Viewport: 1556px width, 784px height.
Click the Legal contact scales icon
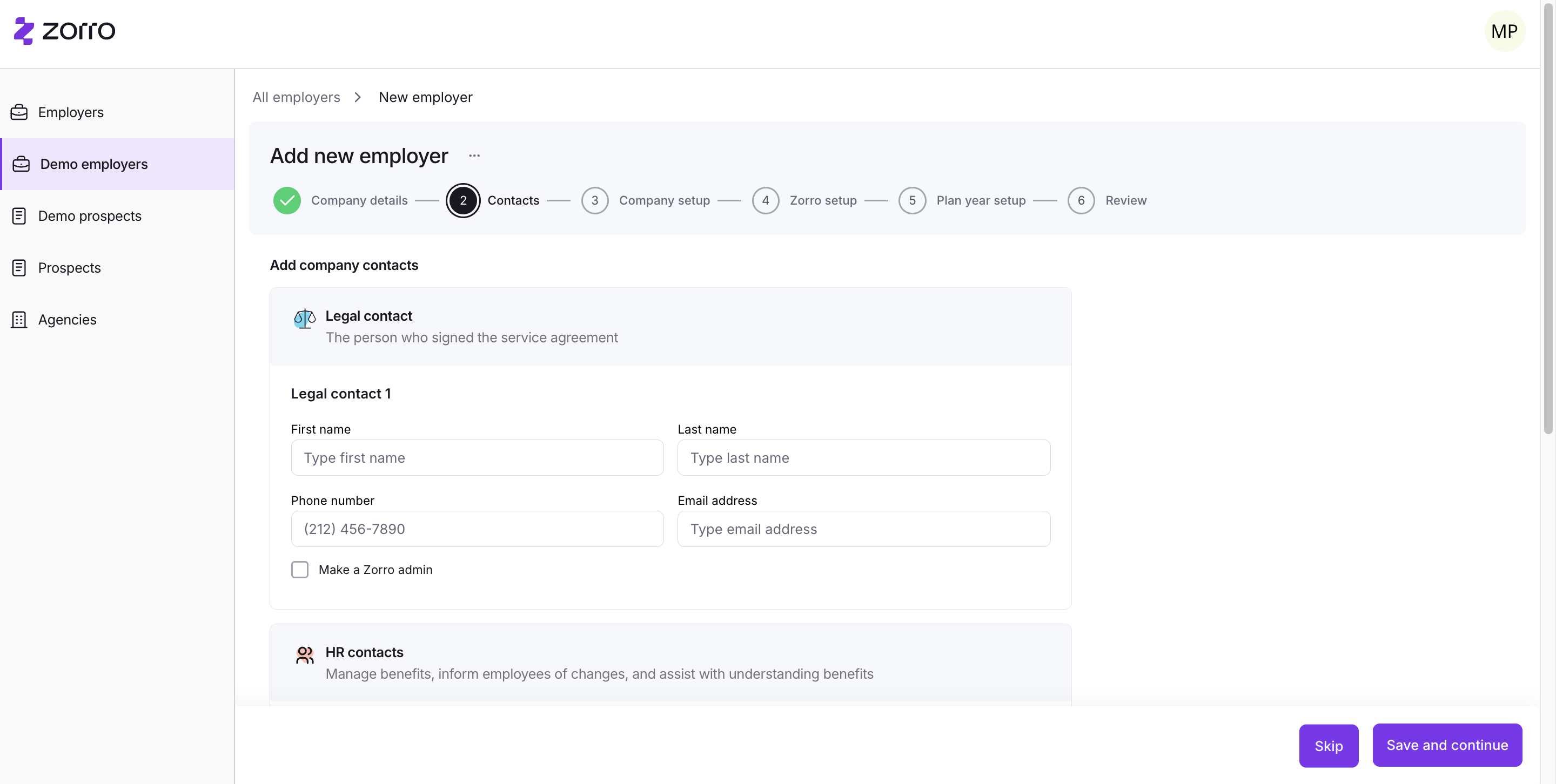(304, 318)
